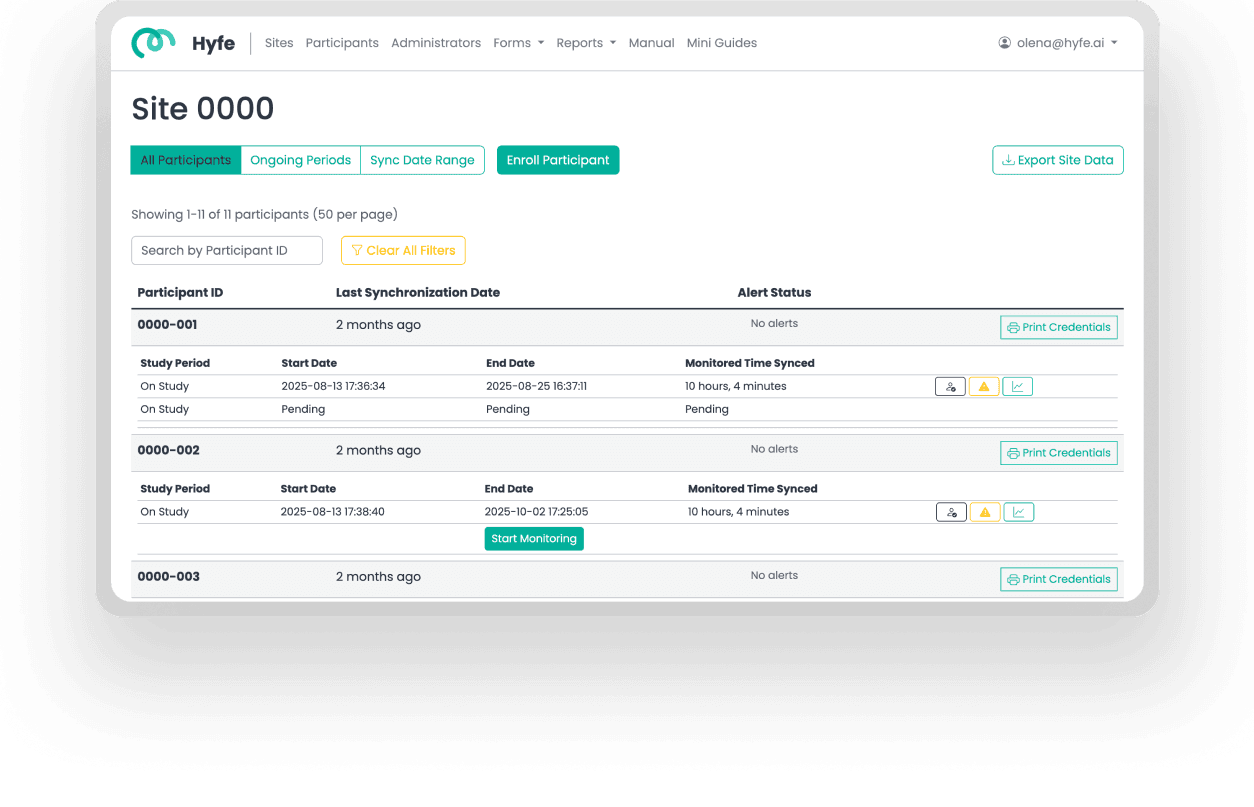
Task: Click the warning triangle icon for 0000-002
Action: point(984,511)
